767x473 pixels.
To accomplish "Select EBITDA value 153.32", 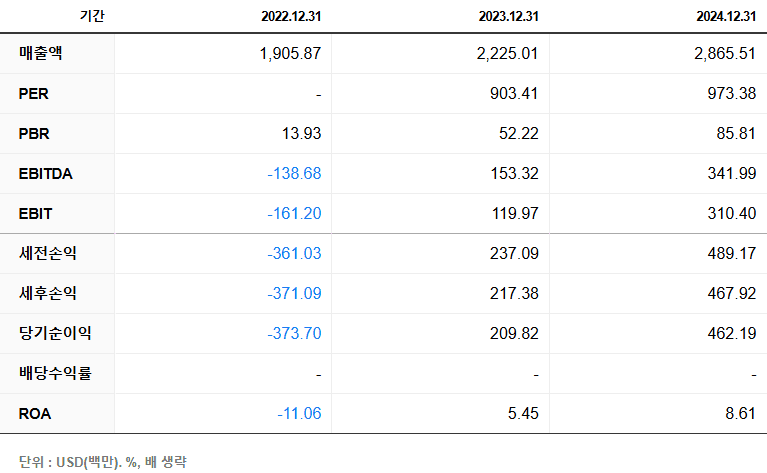I will 515,174.
